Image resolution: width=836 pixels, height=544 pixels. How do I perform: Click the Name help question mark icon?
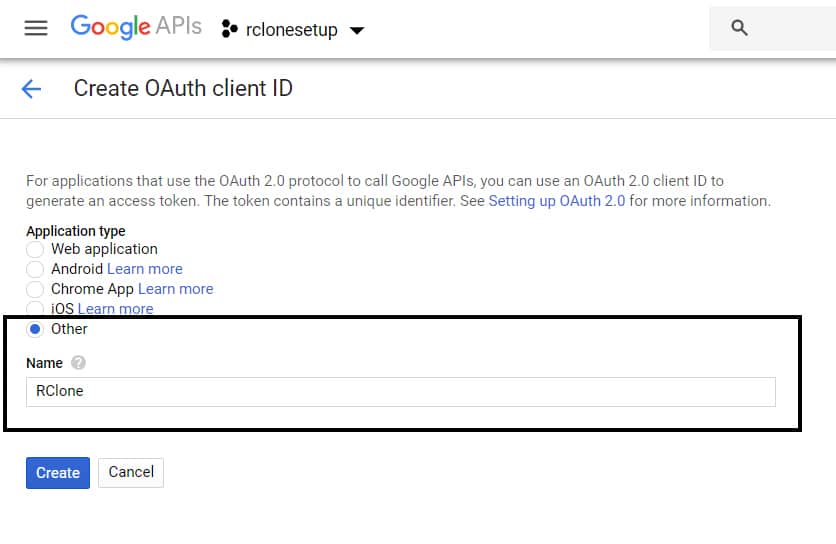click(x=78, y=363)
